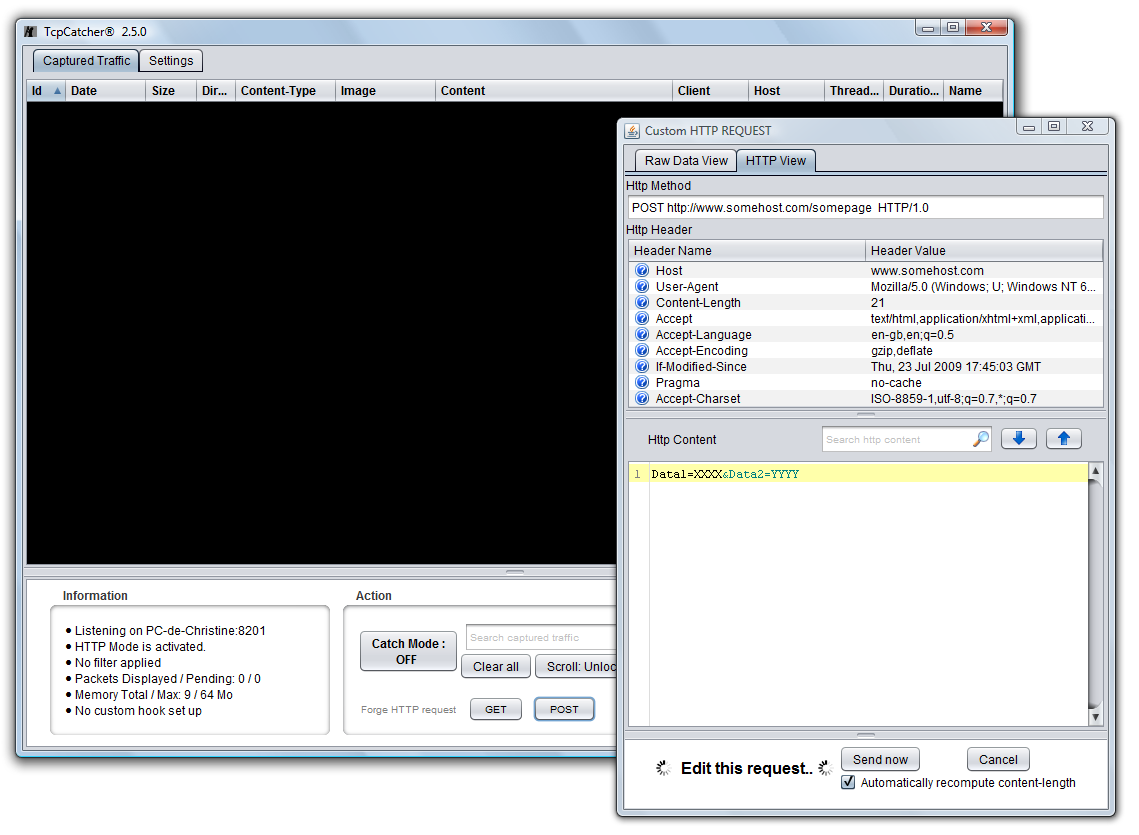Screen dimensions: 1139x835
Task: Click the help icon beside User-Agent header
Action: [x=642, y=286]
